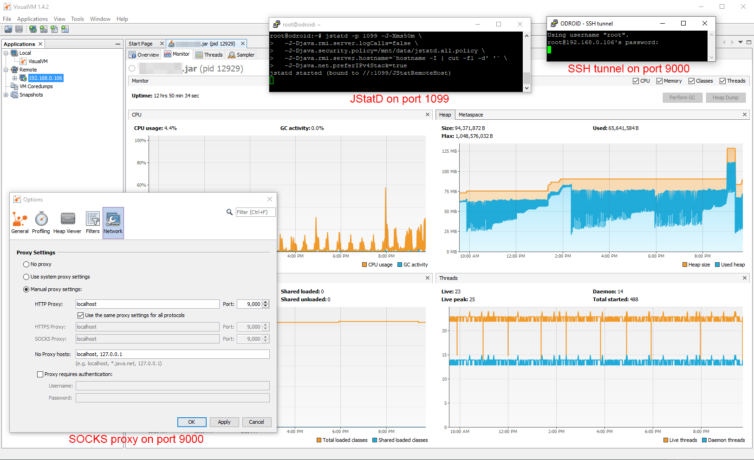Enable Proxy requires authentication checkbox
754x460 pixels.
40,374
